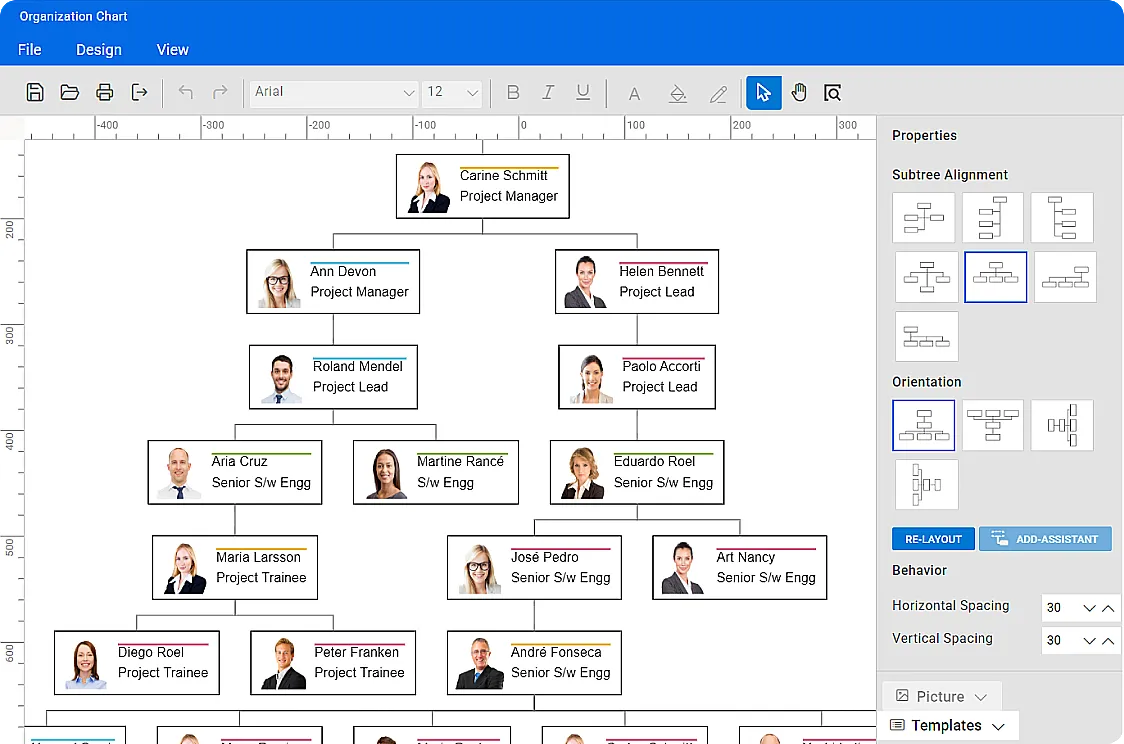Screen dimensions: 1124x744
Task: Select the first Subtree Alignment option
Action: click(923, 217)
